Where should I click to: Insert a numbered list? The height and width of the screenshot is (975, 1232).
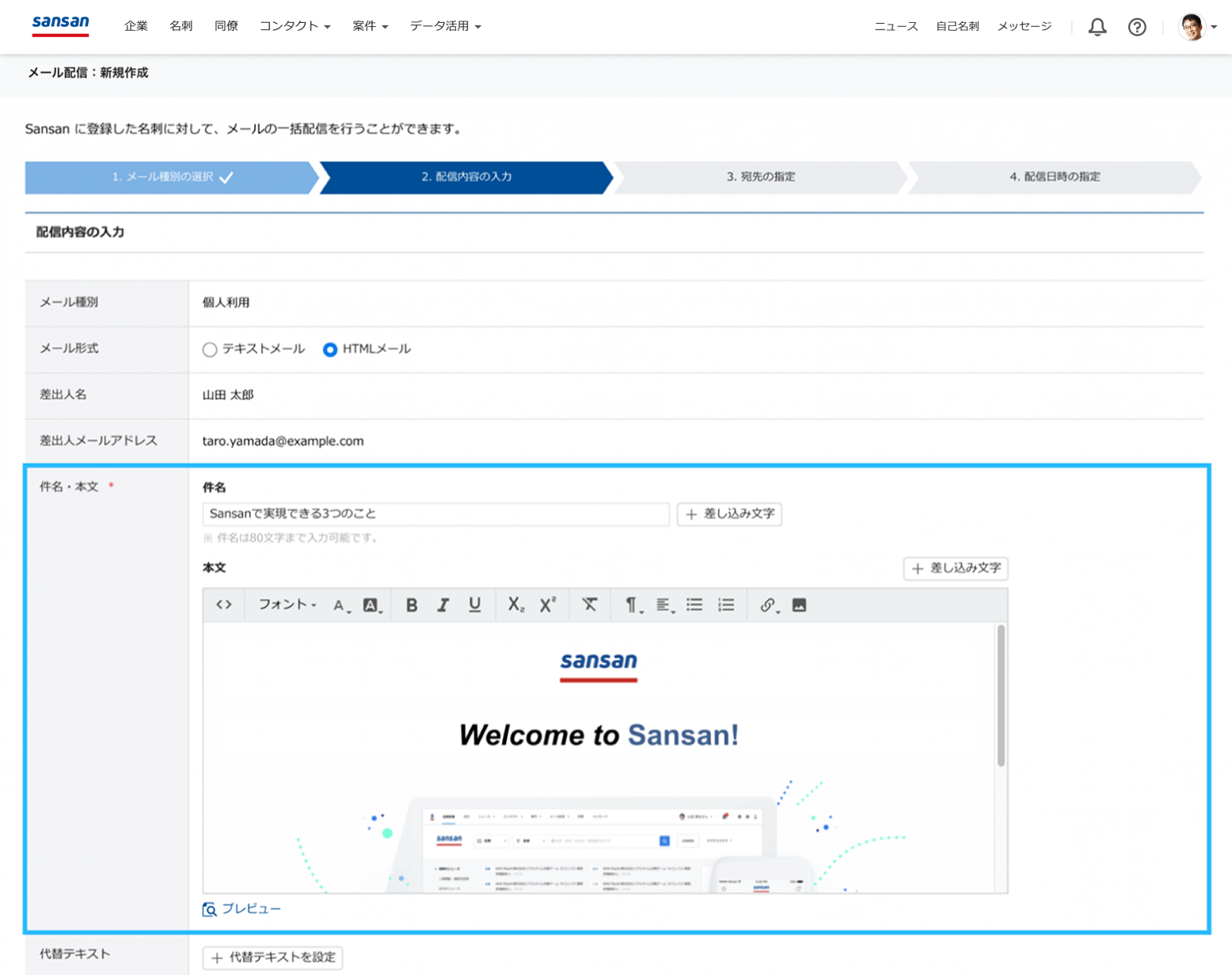click(x=726, y=605)
